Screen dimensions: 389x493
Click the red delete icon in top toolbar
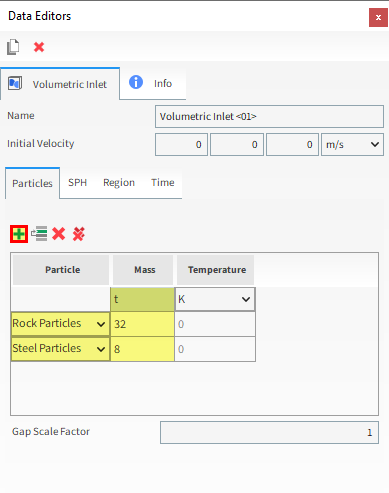point(39,47)
